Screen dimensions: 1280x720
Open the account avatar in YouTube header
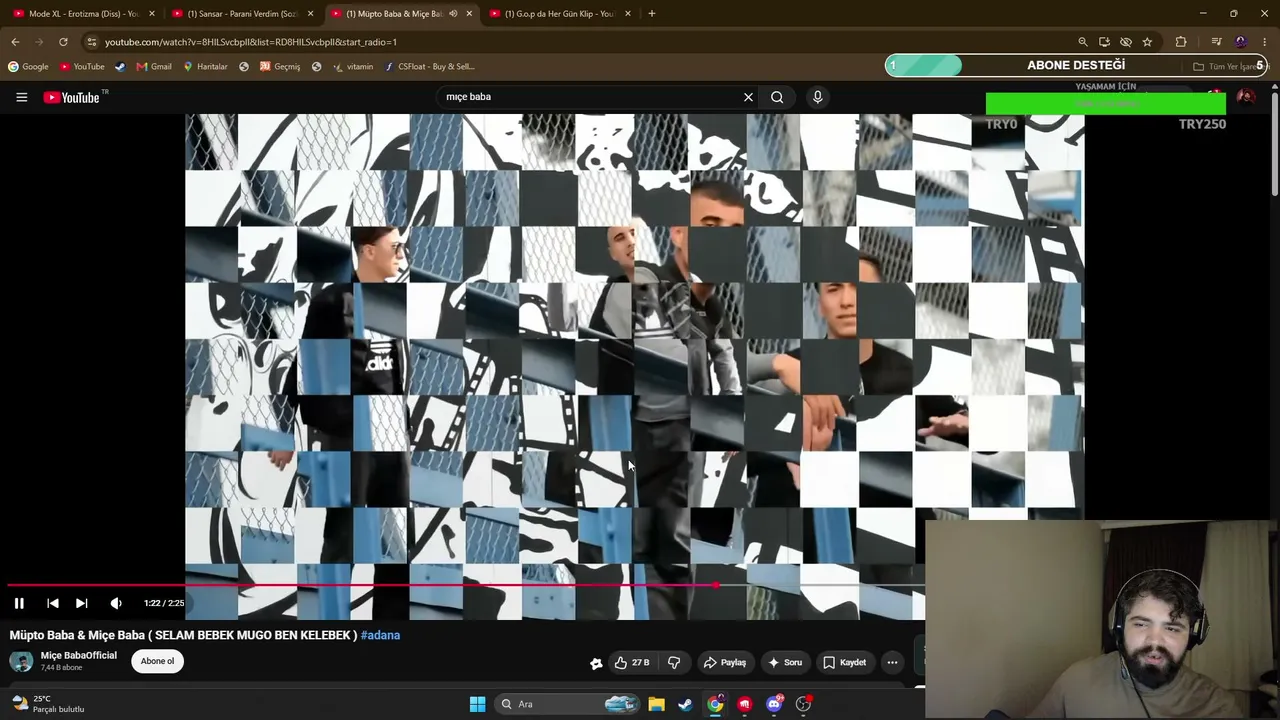point(1245,97)
